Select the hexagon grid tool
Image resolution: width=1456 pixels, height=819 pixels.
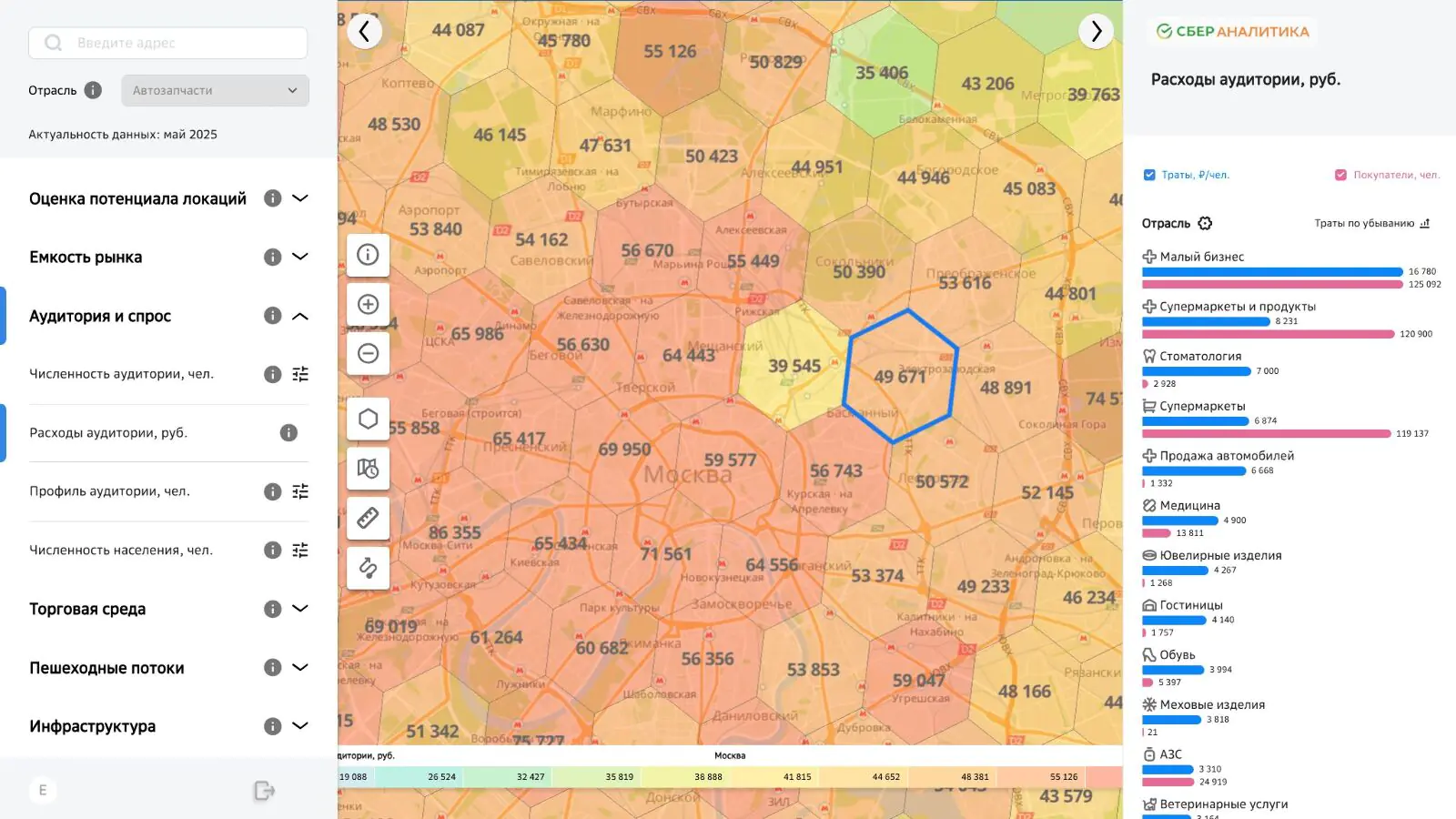368,419
